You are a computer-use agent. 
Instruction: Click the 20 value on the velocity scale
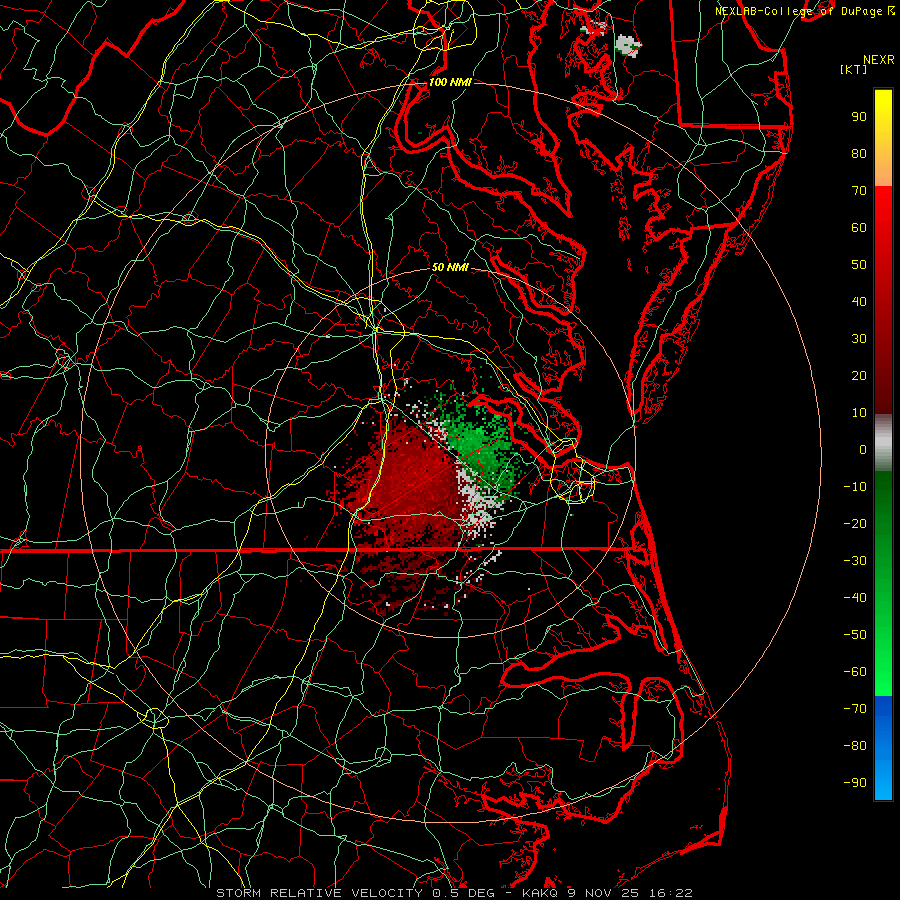(x=859, y=376)
